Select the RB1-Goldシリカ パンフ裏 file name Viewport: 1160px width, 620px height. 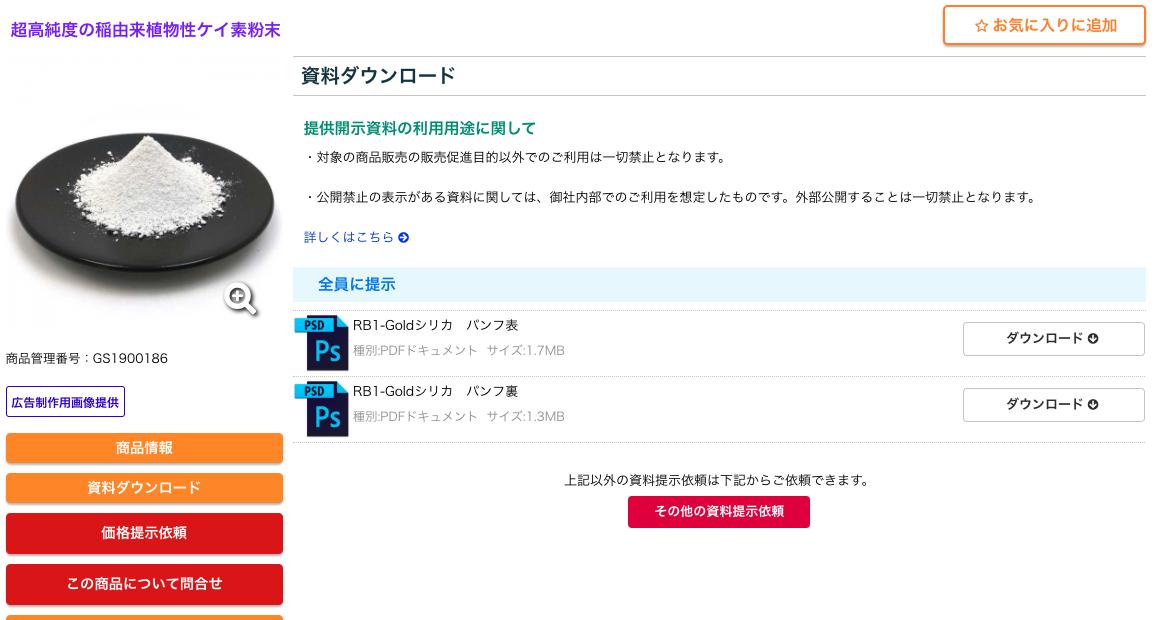coord(435,391)
